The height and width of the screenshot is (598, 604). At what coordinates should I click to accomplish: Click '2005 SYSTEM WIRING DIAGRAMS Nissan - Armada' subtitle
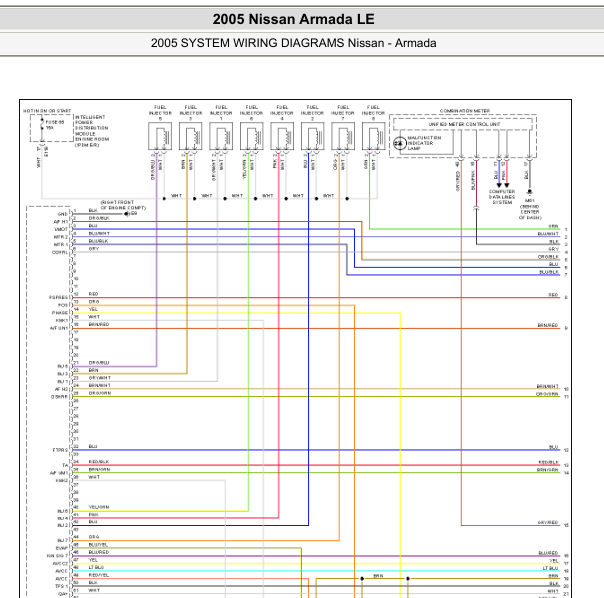coord(294,43)
